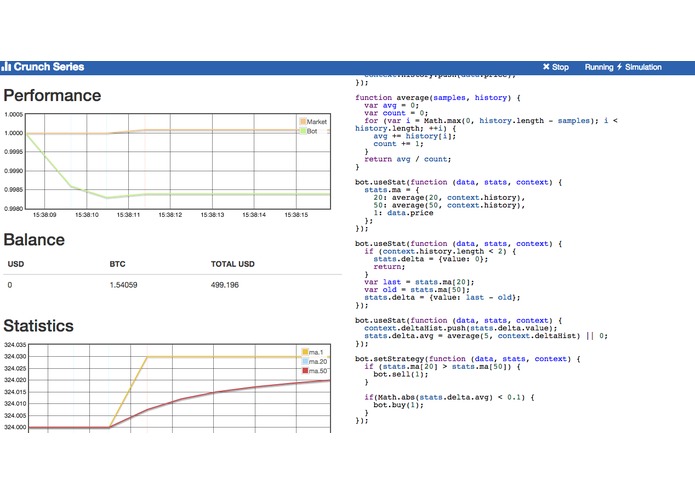Click the Performance chart plot area

[x=178, y=161]
